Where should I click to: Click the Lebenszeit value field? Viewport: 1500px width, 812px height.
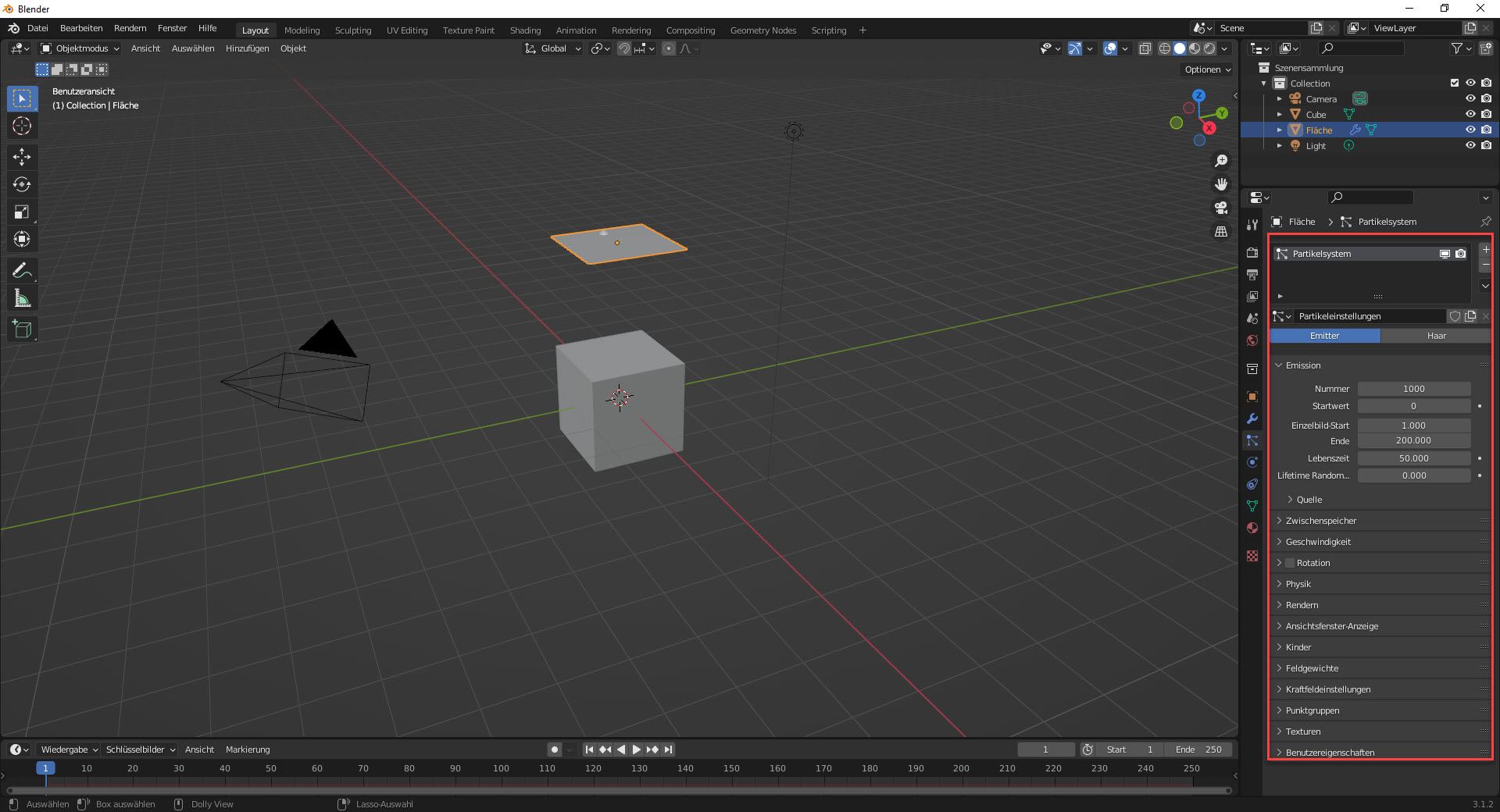point(1414,458)
